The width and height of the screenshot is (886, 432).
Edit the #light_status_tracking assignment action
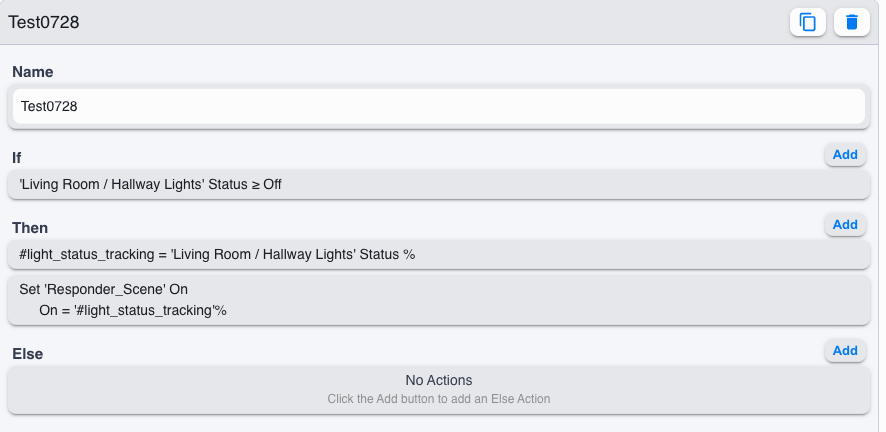[439, 255]
